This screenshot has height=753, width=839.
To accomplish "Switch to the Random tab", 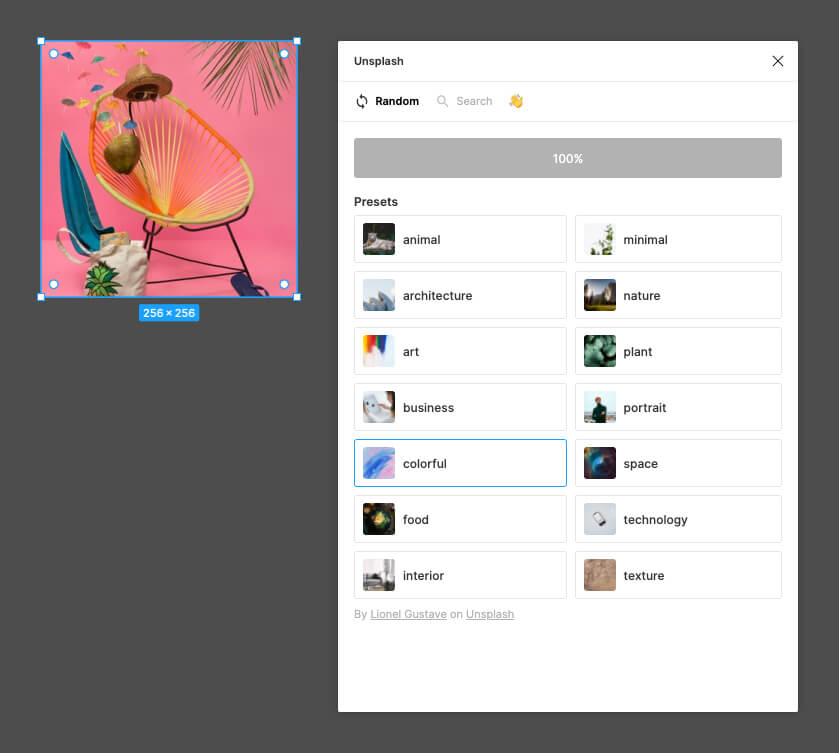I will [x=387, y=101].
